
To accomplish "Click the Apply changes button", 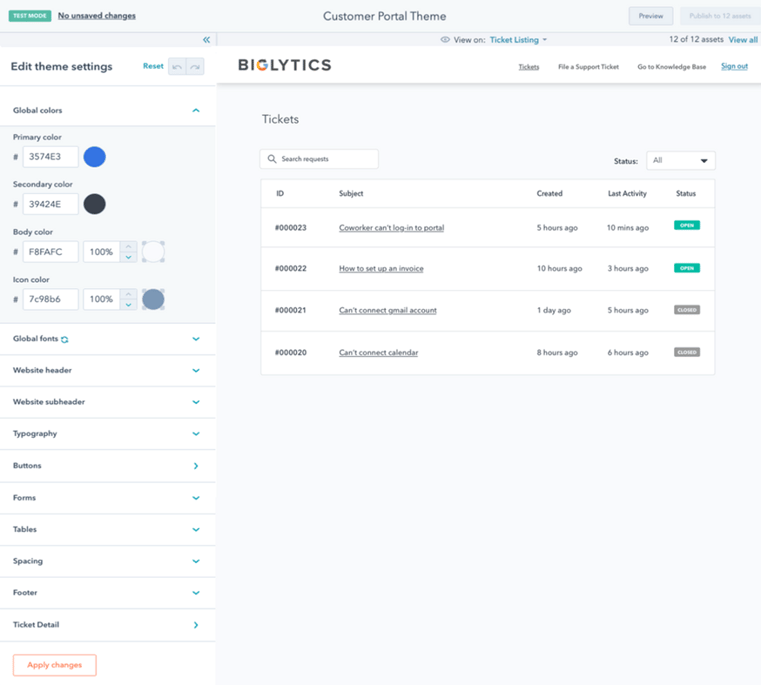I will (x=54, y=665).
